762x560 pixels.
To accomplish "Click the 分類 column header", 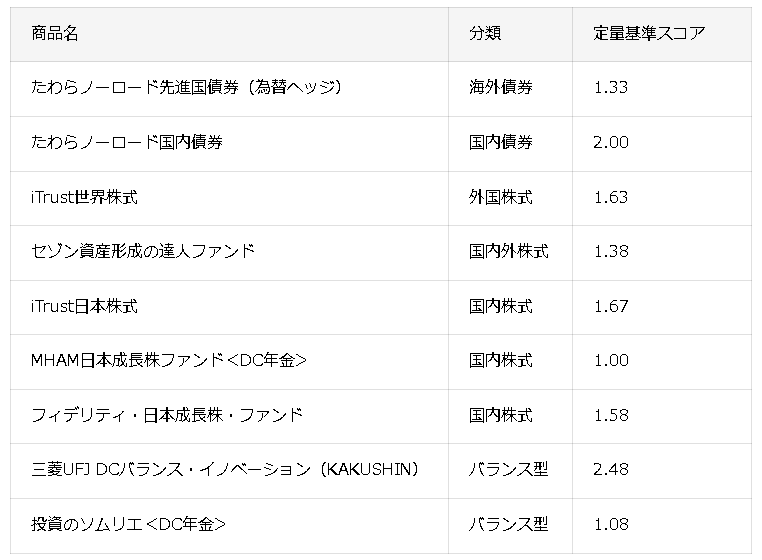I will (x=485, y=33).
